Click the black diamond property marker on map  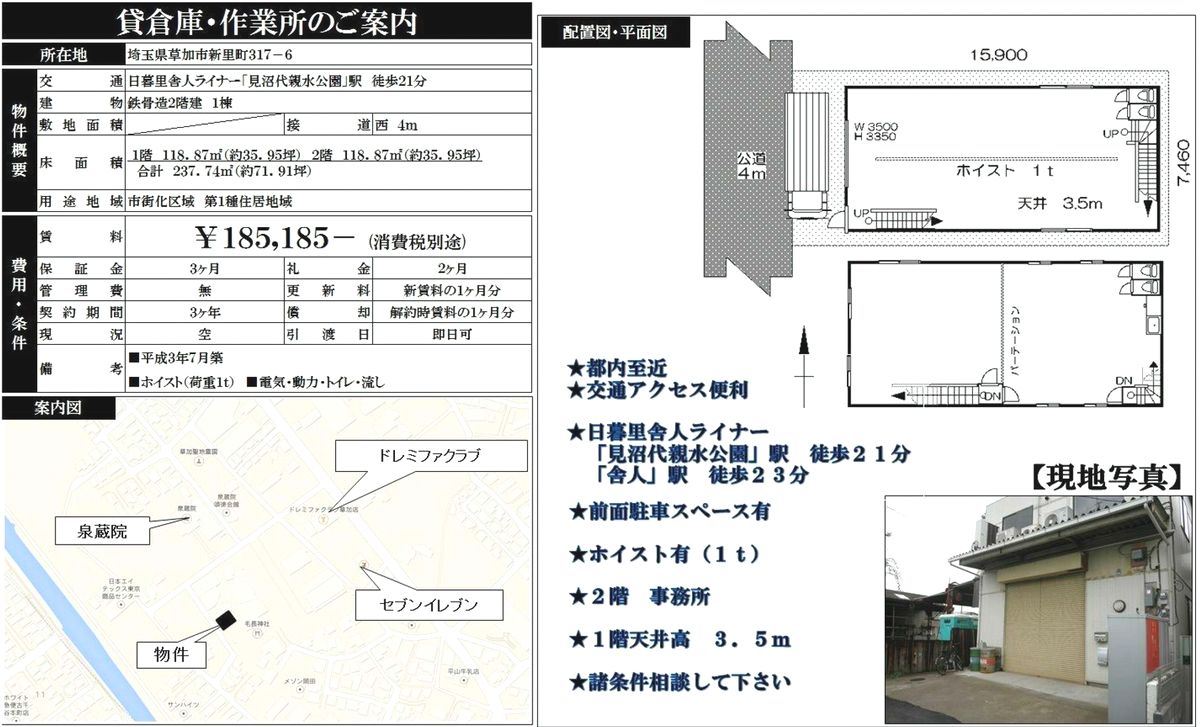coord(225,620)
